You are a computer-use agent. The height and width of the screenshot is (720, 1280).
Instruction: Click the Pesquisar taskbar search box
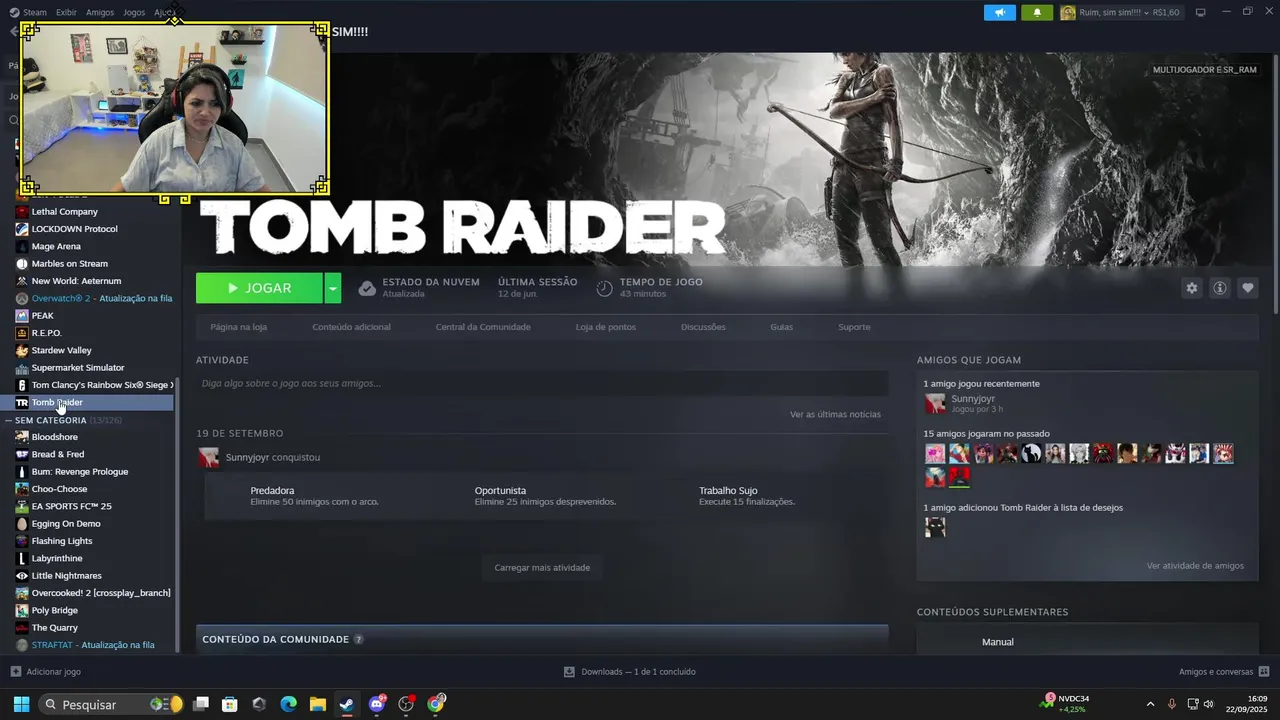click(x=112, y=704)
